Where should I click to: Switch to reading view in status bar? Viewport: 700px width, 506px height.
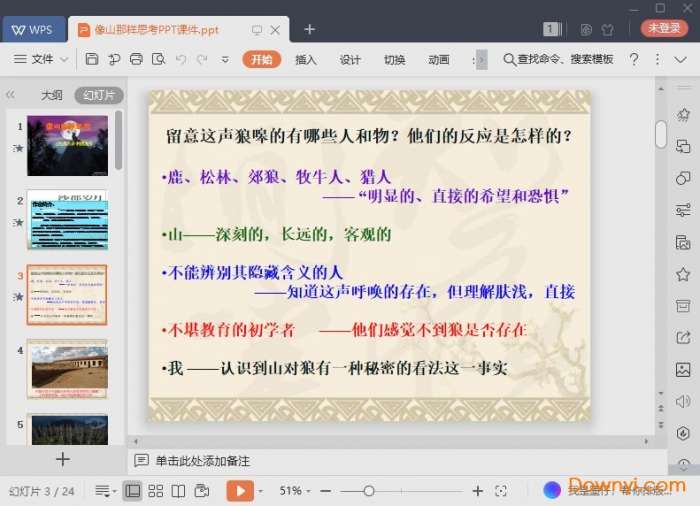(x=178, y=491)
